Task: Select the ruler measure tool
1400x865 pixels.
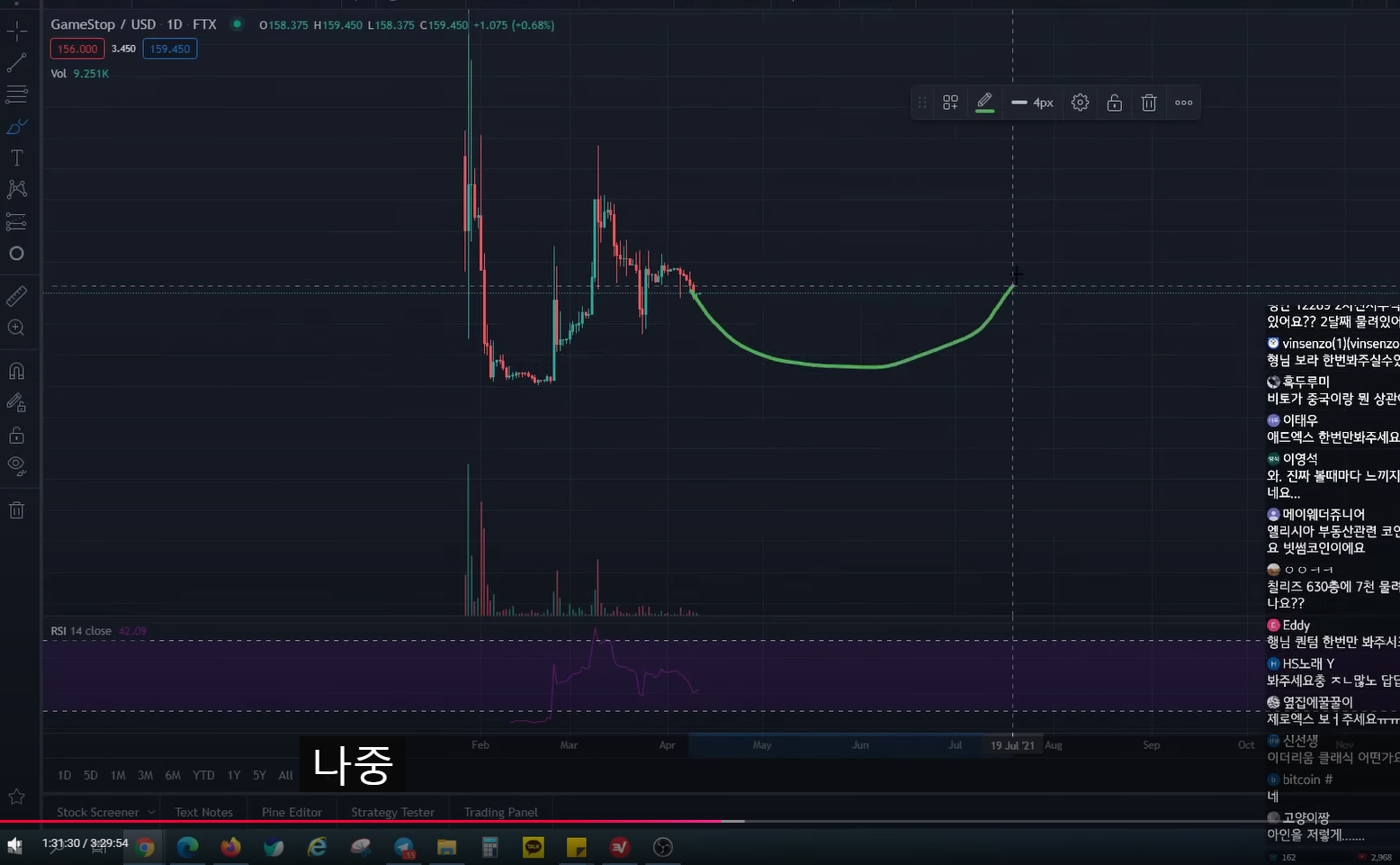Action: point(16,295)
